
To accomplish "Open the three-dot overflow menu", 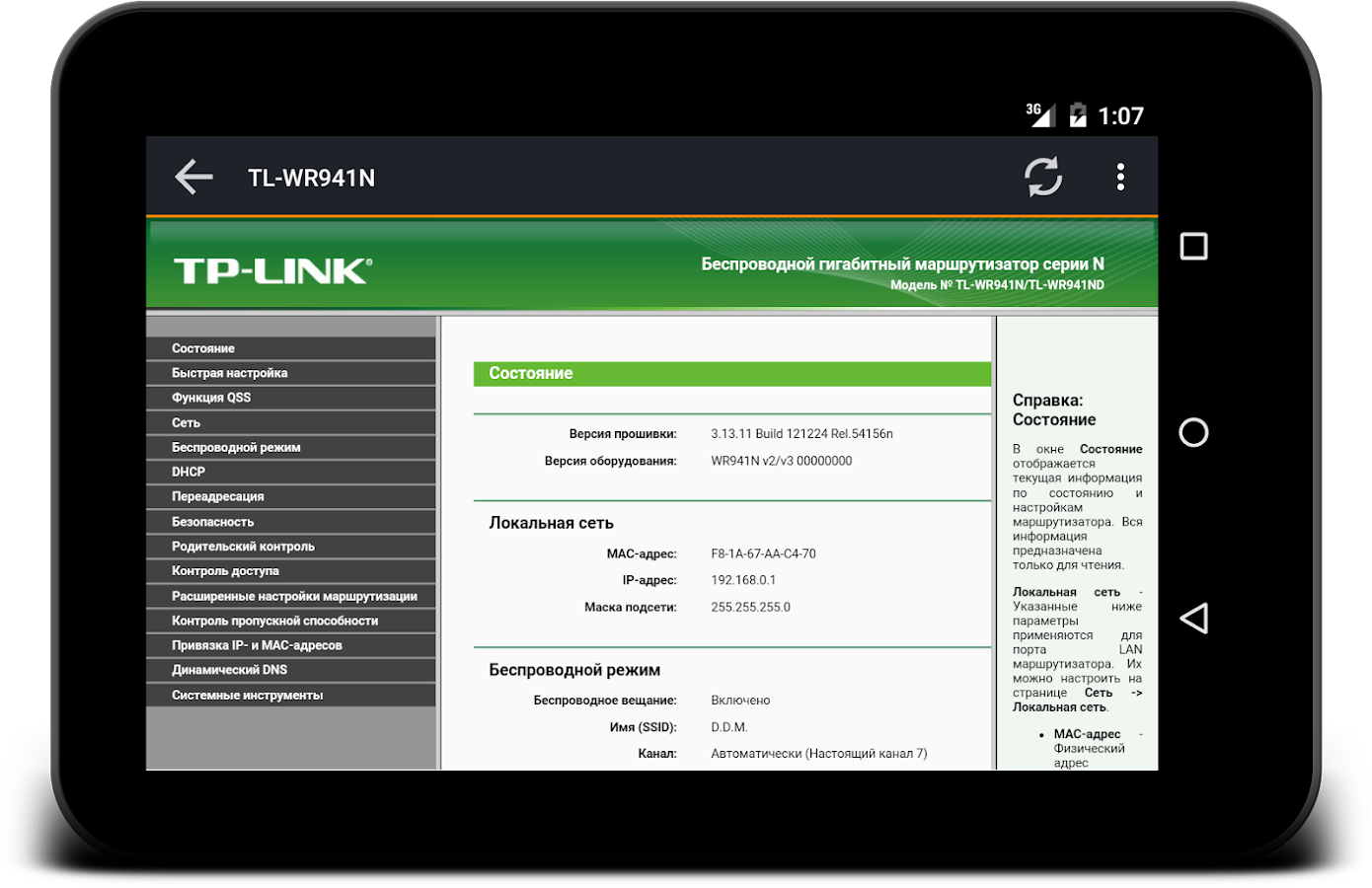I will point(1120,178).
